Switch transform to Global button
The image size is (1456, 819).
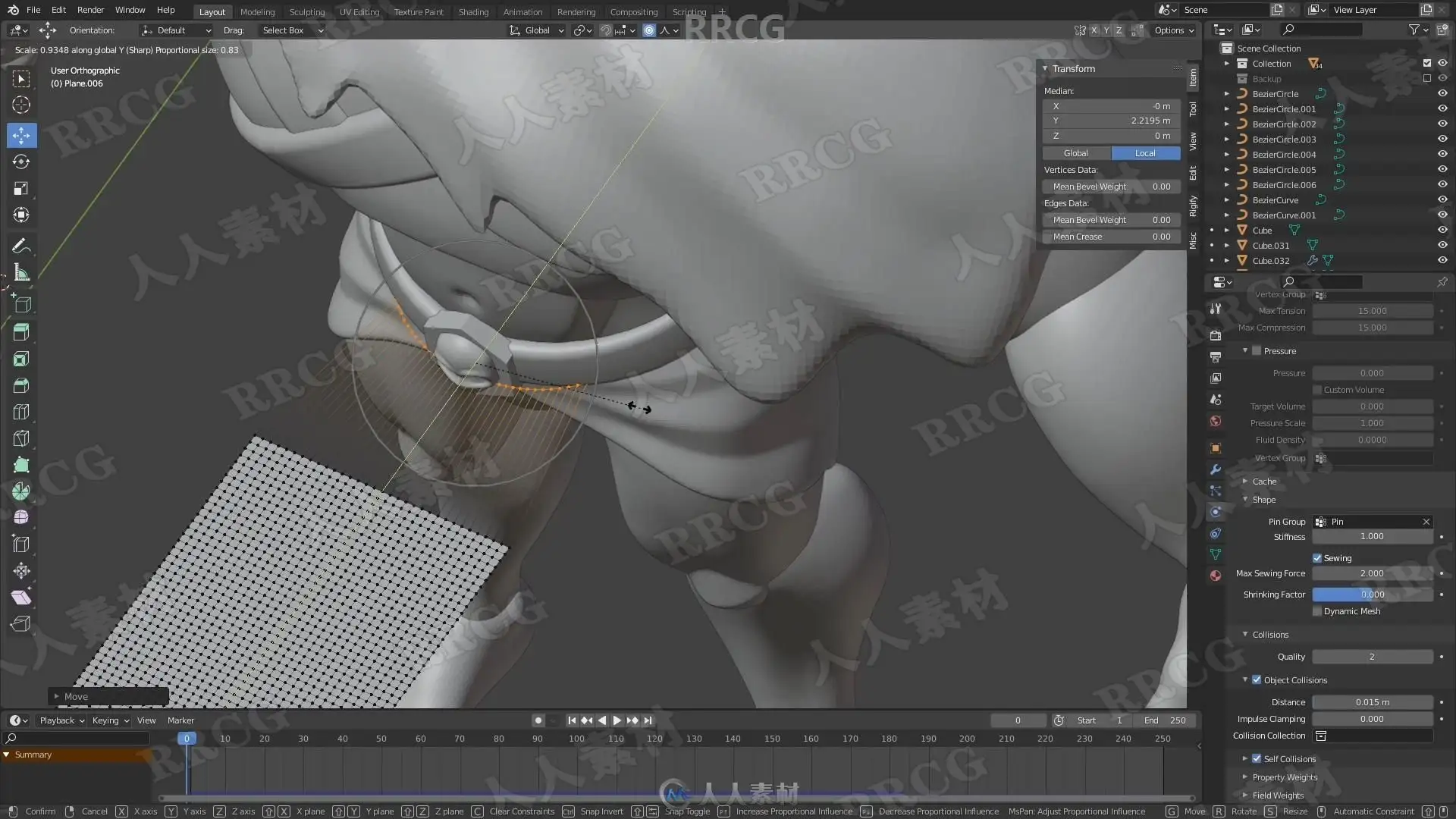tap(1075, 153)
